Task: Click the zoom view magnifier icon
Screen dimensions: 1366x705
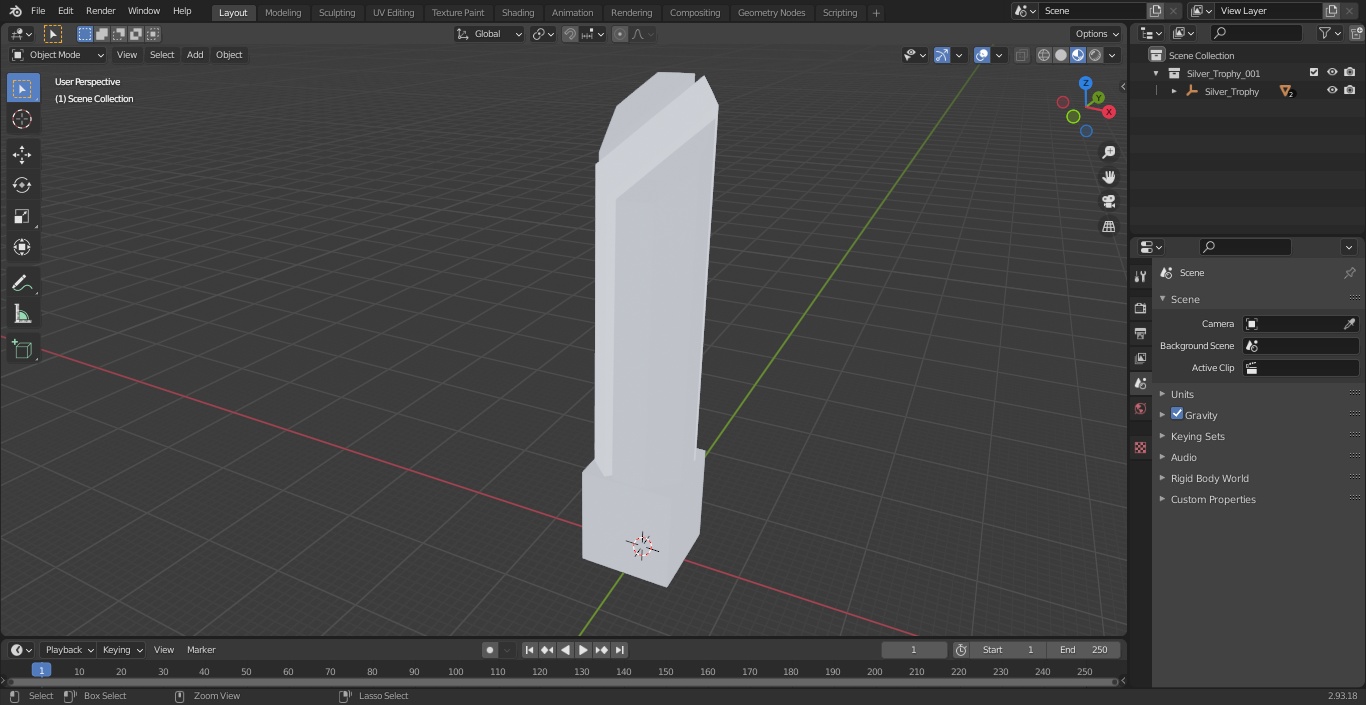Action: point(1109,152)
